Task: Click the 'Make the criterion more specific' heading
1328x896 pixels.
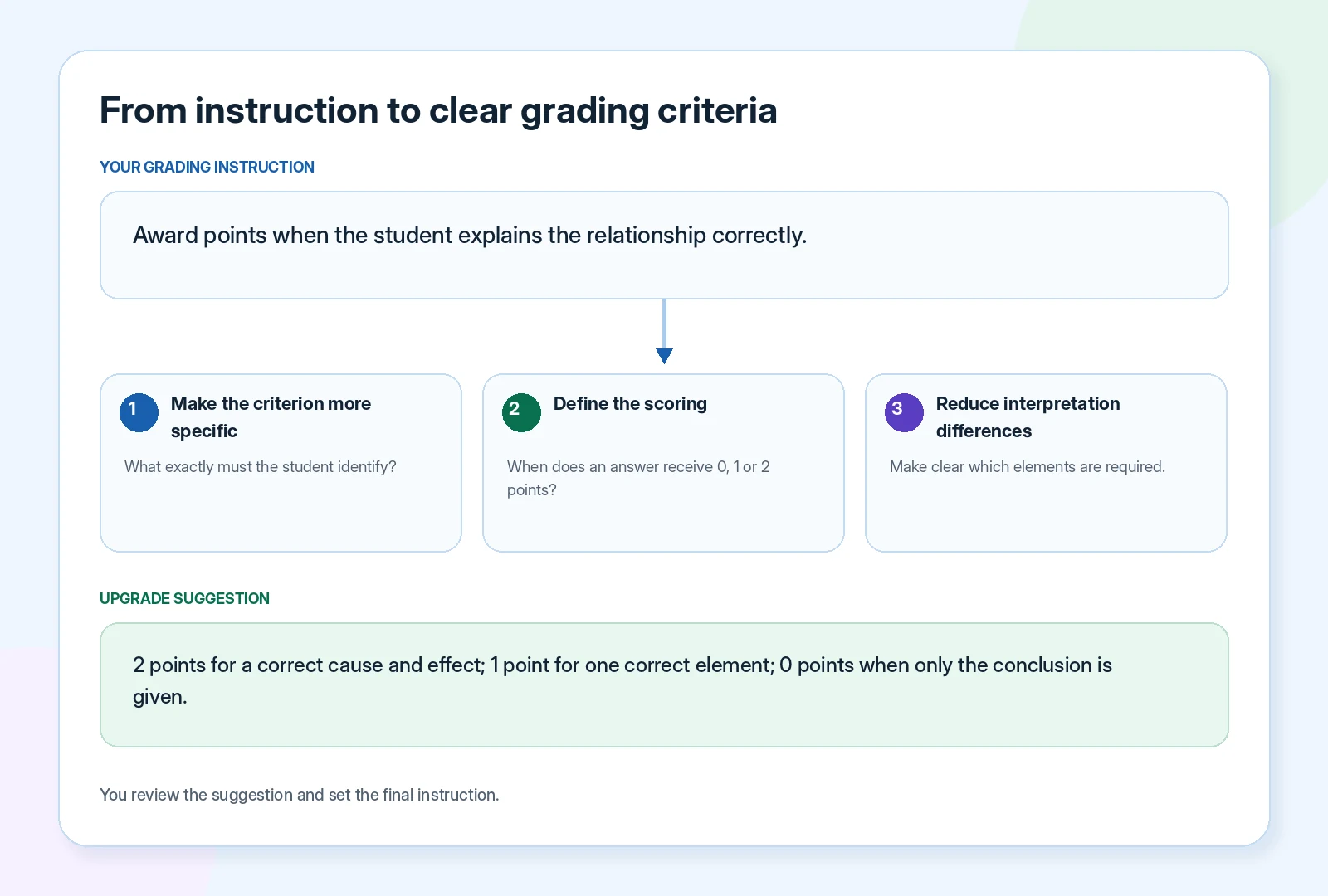Action: (x=271, y=417)
